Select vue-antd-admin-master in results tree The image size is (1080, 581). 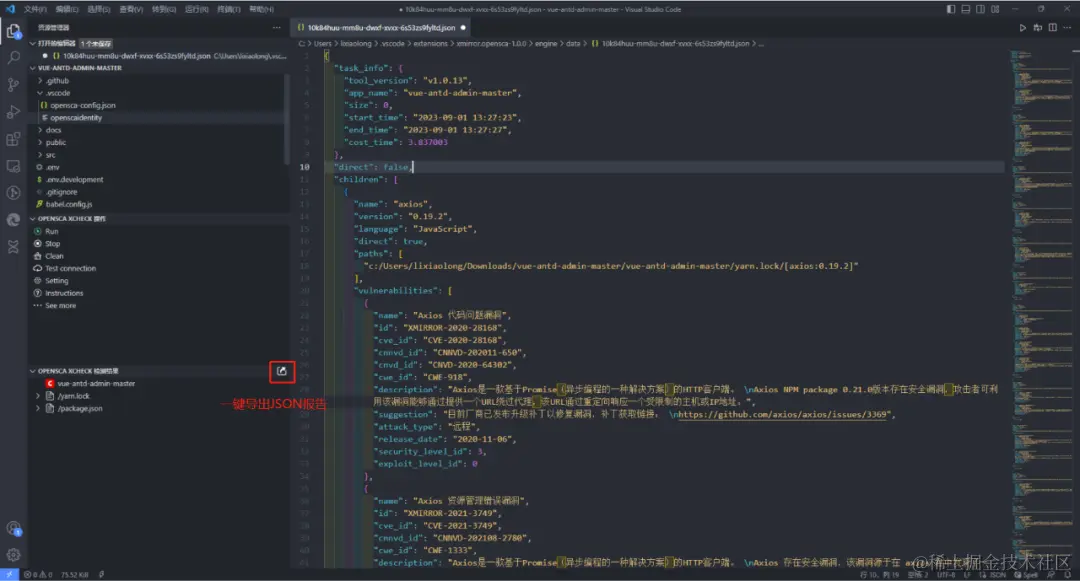click(x=96, y=384)
